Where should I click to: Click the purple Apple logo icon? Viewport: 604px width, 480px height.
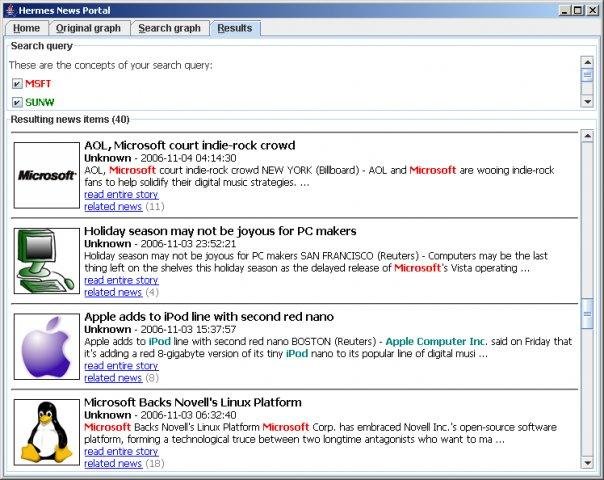click(47, 346)
